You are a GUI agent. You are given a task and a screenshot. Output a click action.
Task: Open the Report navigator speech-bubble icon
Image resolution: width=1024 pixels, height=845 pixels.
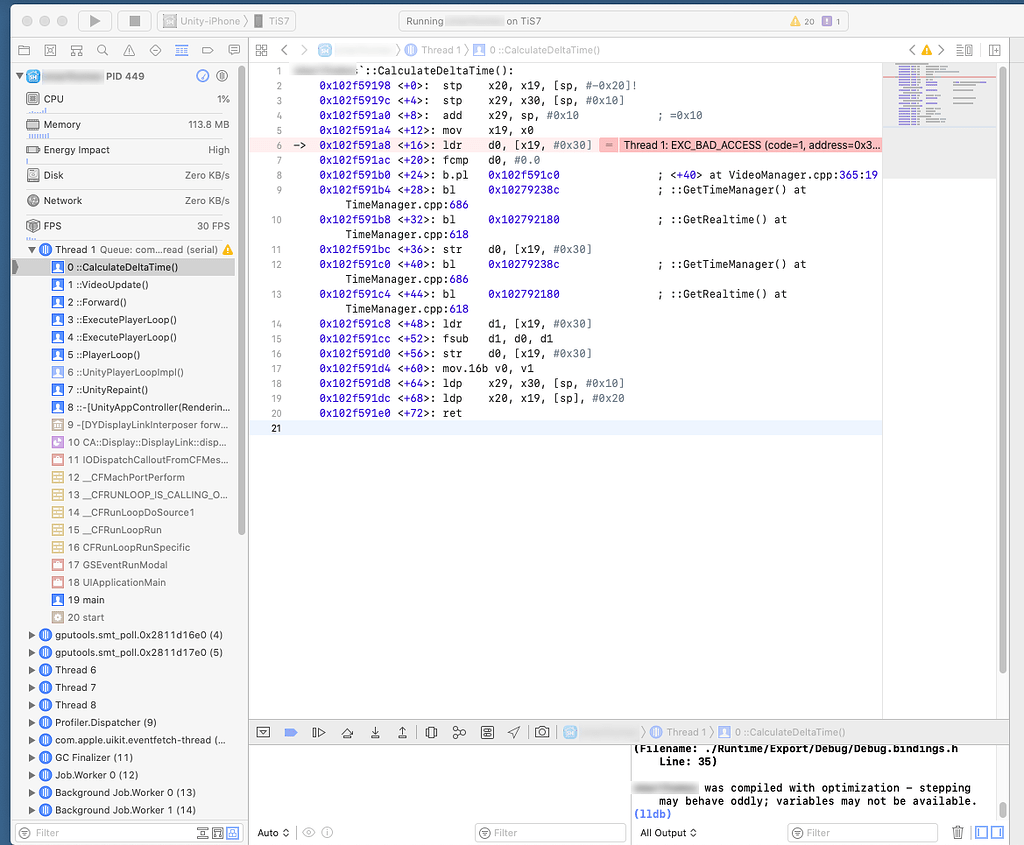click(234, 50)
